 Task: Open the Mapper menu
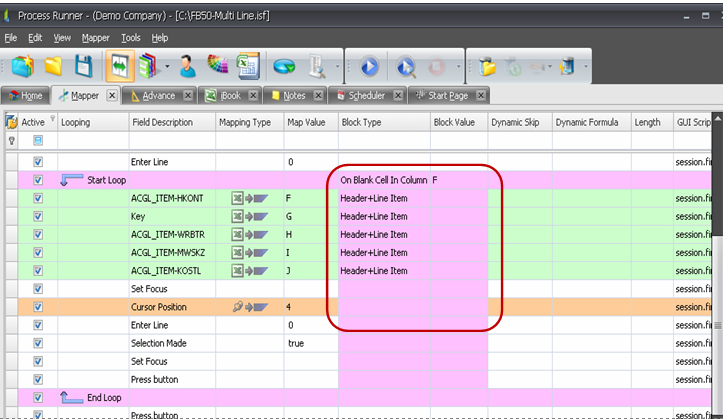[95, 38]
